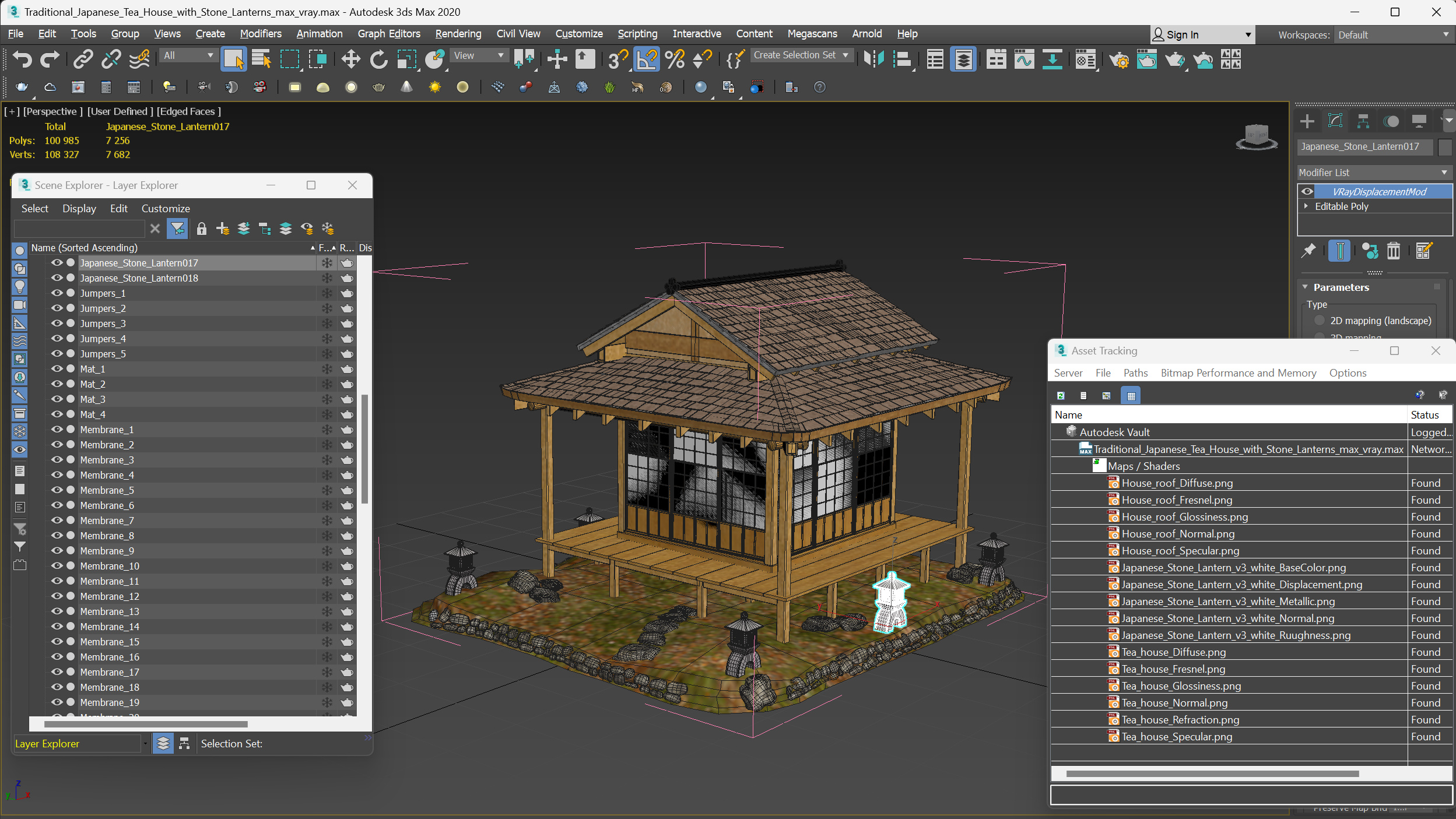Open Paths menu in Asset Tracking
The height and width of the screenshot is (819, 1456).
tap(1135, 373)
